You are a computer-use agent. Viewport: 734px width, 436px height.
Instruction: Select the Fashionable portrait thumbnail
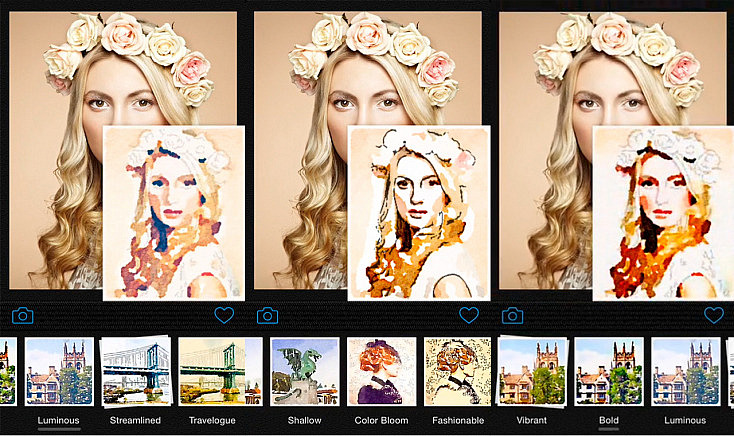point(457,372)
